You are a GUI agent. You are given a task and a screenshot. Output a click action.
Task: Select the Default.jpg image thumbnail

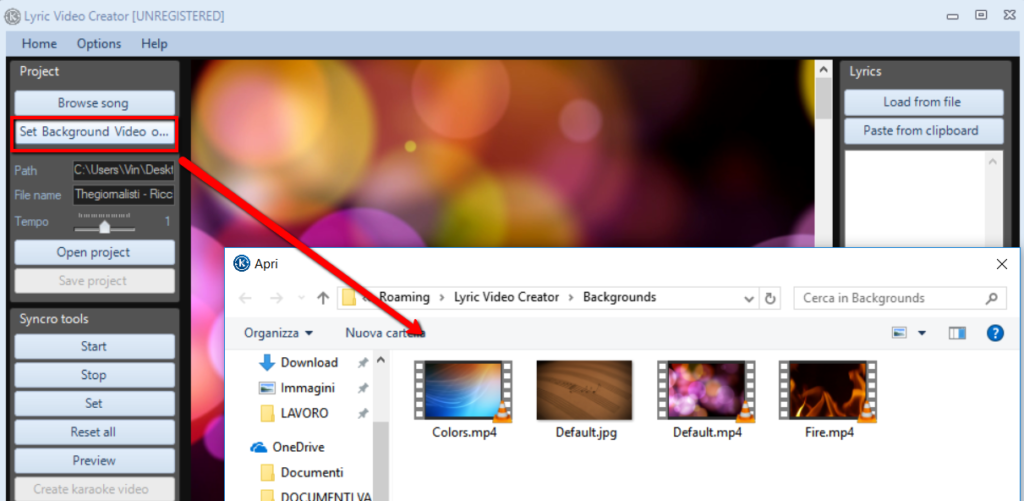pos(584,390)
